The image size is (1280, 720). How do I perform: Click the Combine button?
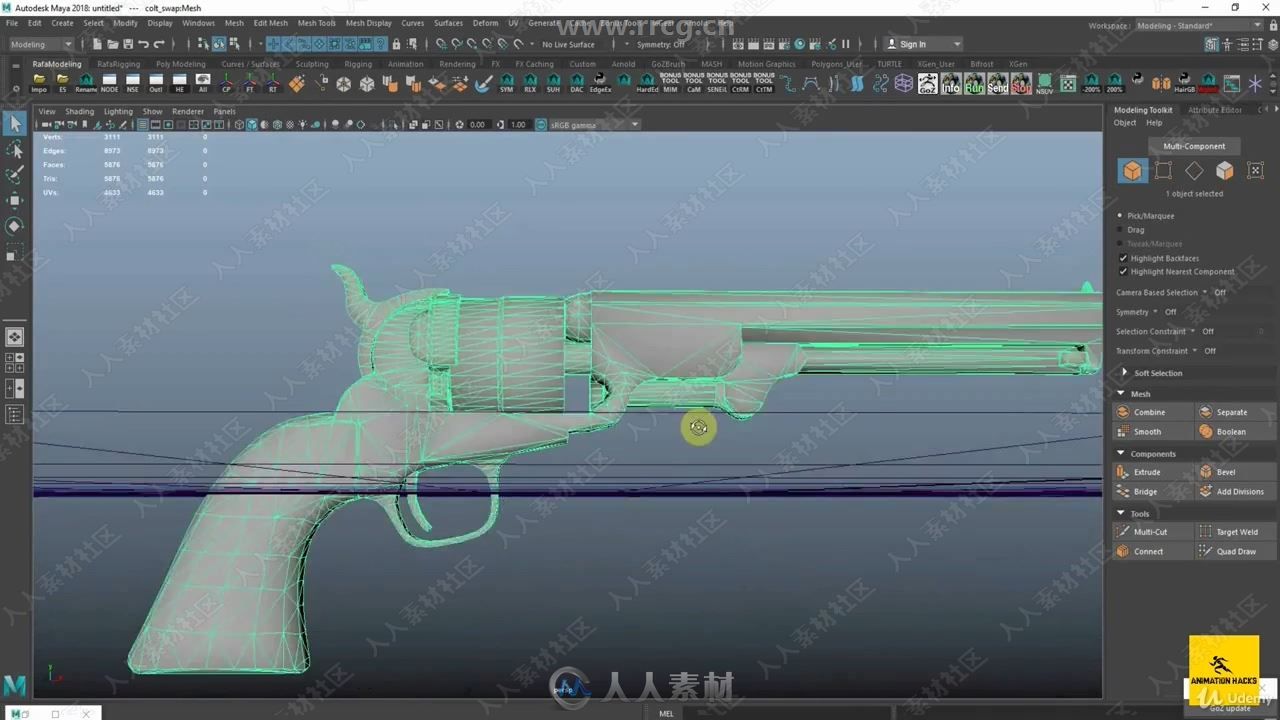click(x=1154, y=412)
